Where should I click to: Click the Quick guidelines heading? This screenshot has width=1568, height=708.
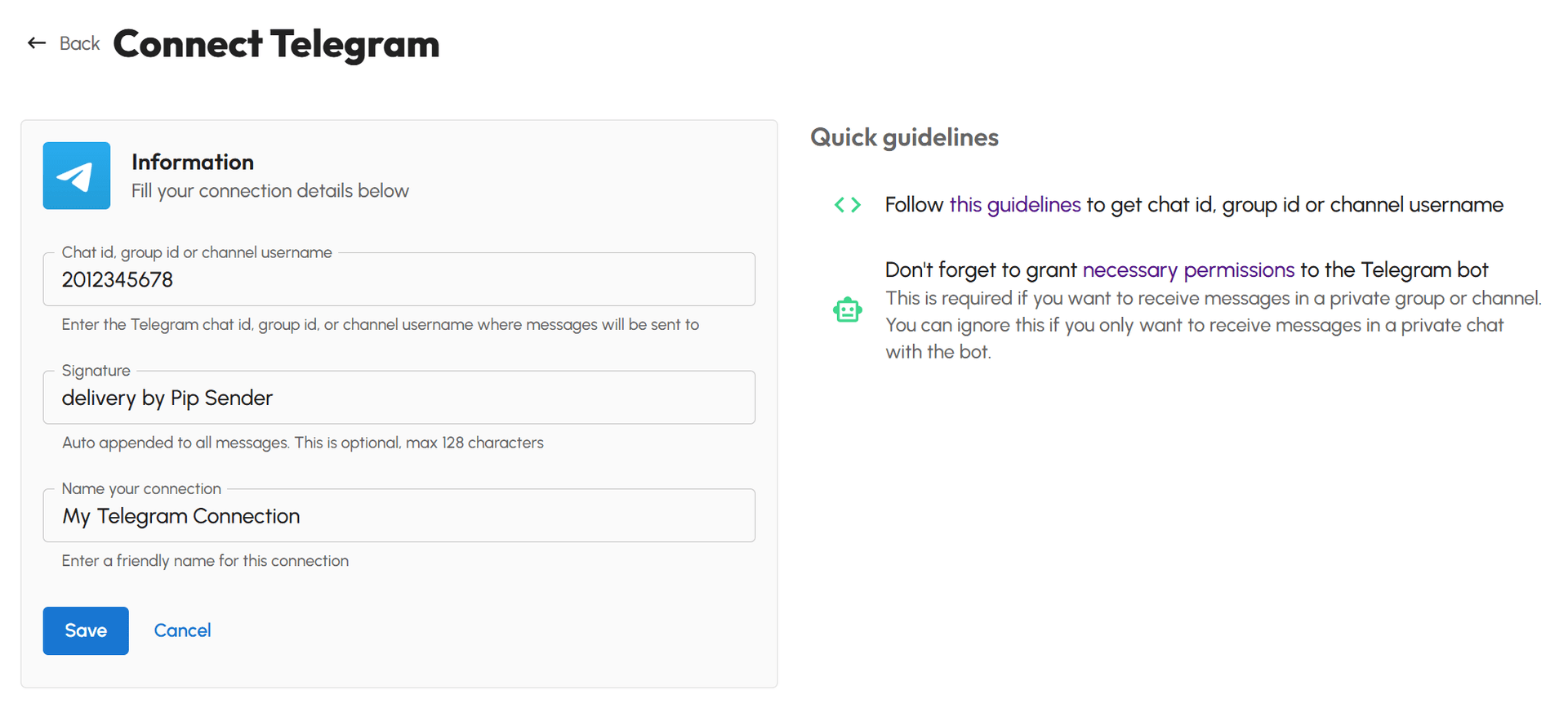(904, 137)
